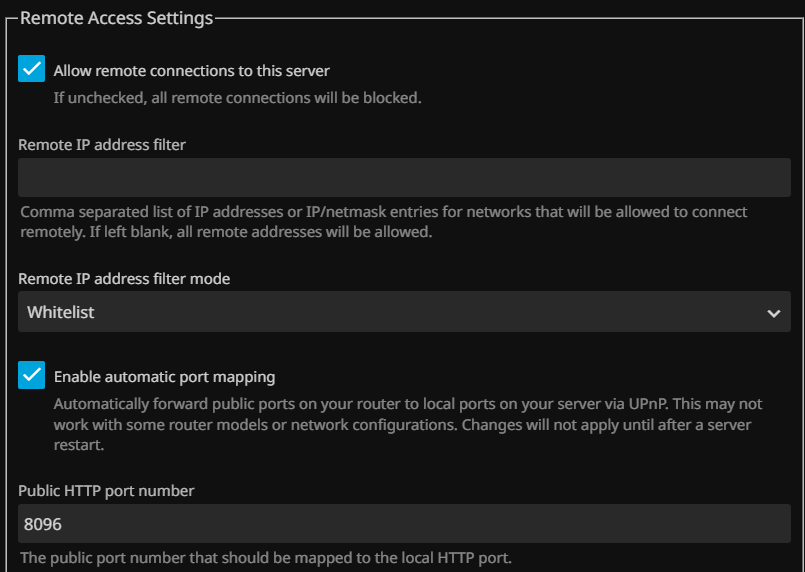This screenshot has width=805, height=572.
Task: Uncheck the Allow remote connections checkbox
Action: click(32, 69)
